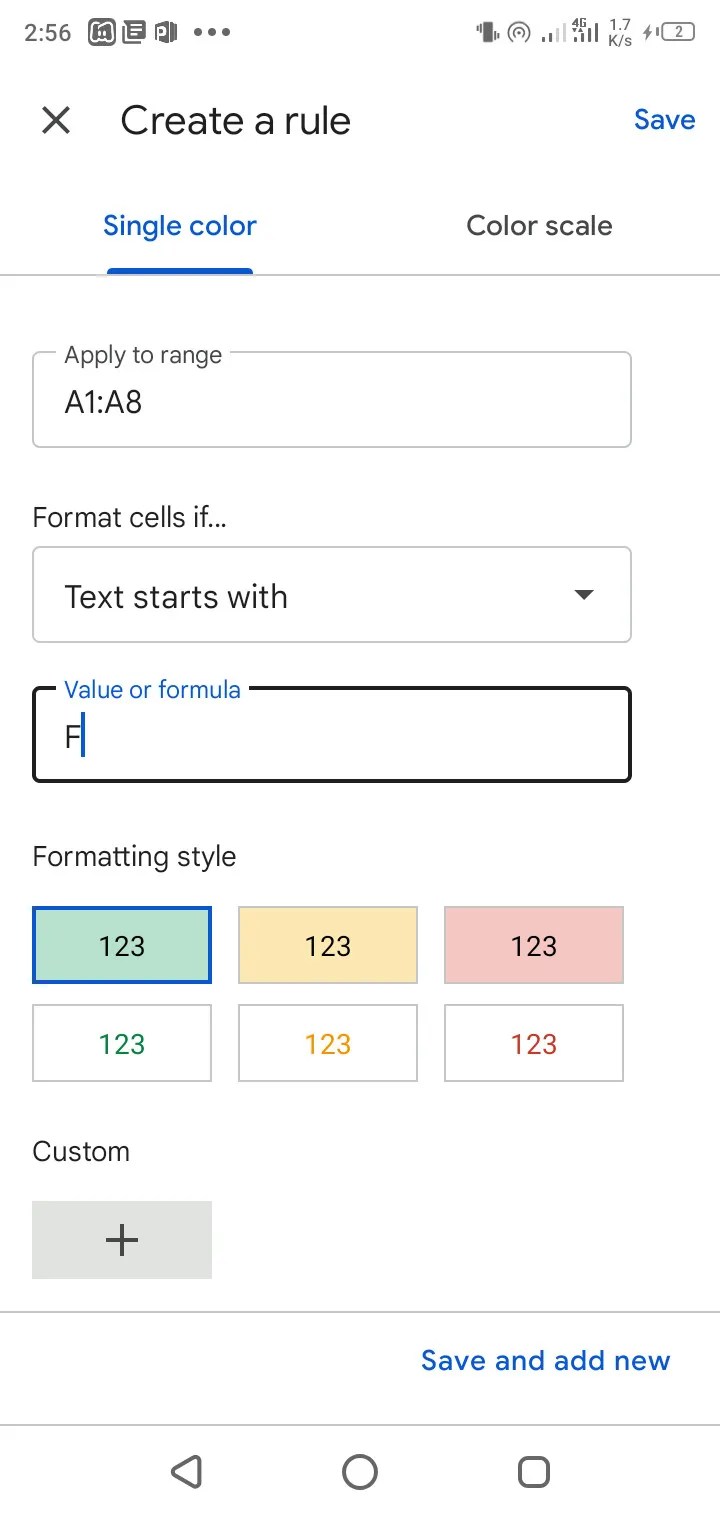Tap the status bar overflow dots
Viewport: 720px width, 1520px height.
212,33
